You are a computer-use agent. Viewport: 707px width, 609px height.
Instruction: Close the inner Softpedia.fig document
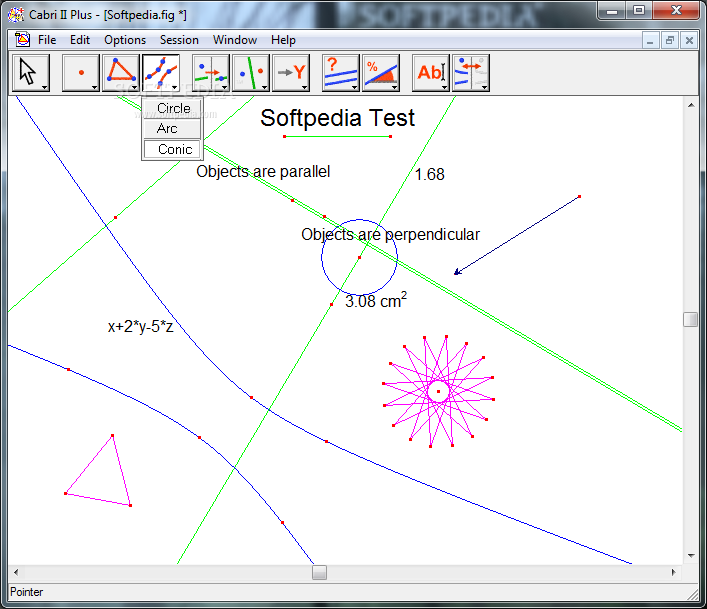(x=689, y=41)
